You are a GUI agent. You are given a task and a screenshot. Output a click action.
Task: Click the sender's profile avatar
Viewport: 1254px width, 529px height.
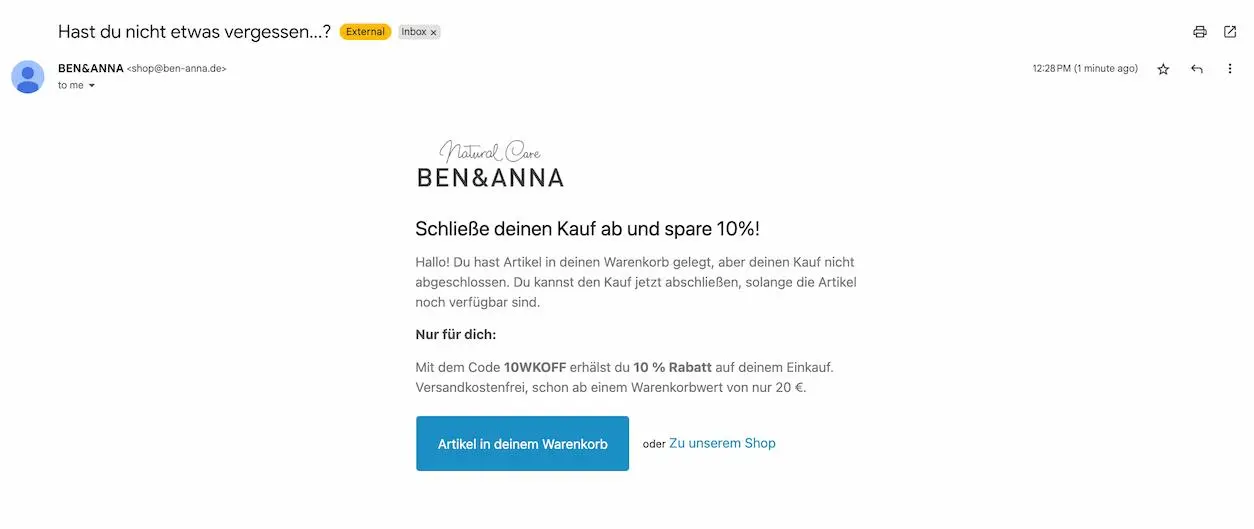[x=28, y=77]
